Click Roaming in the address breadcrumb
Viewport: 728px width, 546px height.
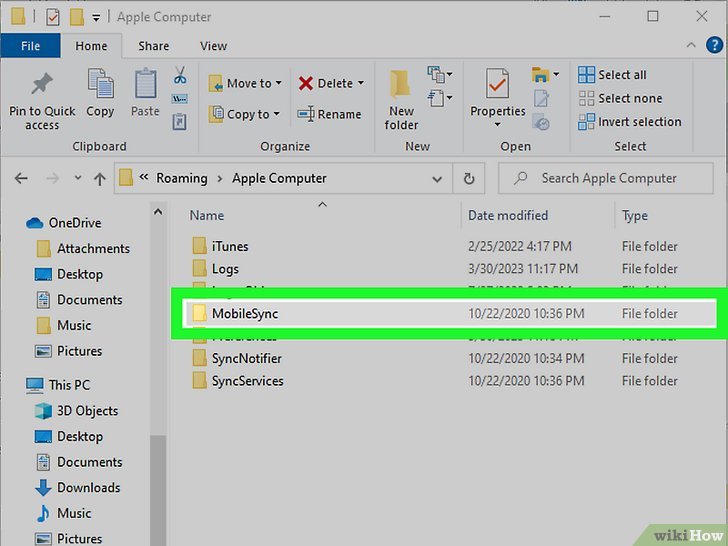[x=182, y=178]
